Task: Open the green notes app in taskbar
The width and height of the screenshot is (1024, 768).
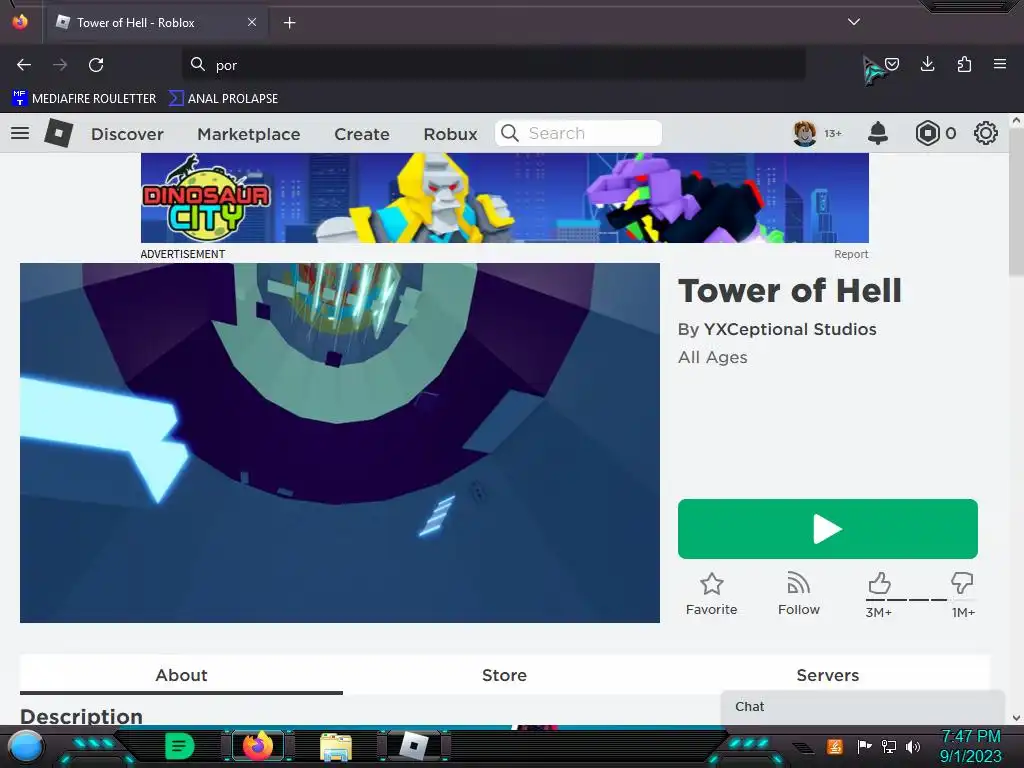Action: (178, 746)
